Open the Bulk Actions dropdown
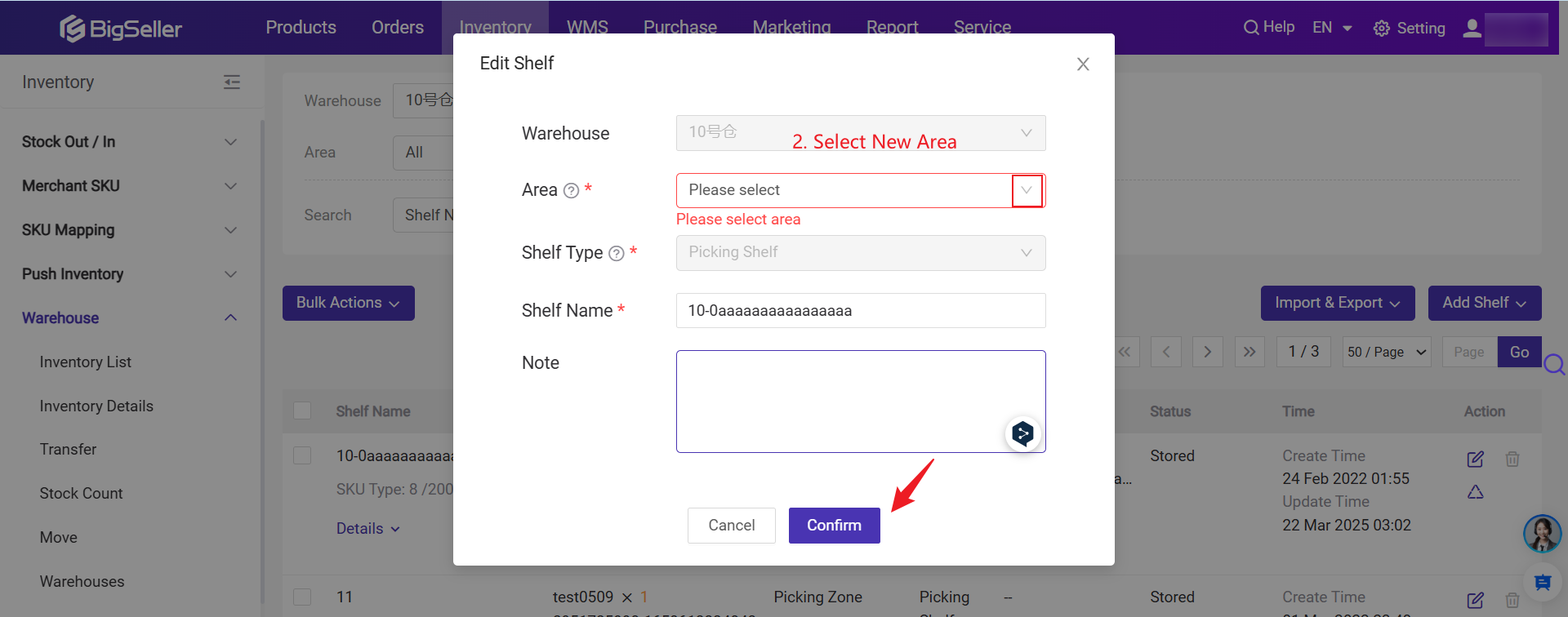Viewport: 1568px width, 617px height. (349, 303)
